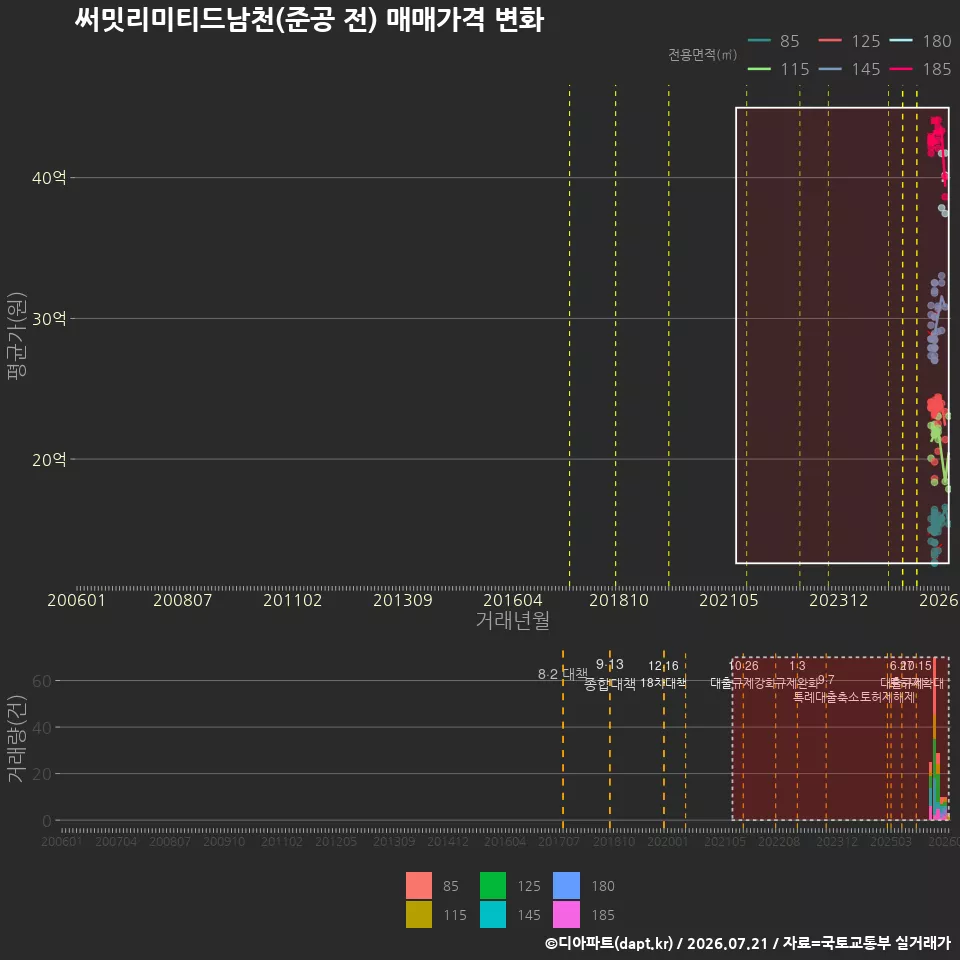This screenshot has width=960, height=960.
Task: Click the 201412 tick label on the volume chart
Action: point(448,842)
